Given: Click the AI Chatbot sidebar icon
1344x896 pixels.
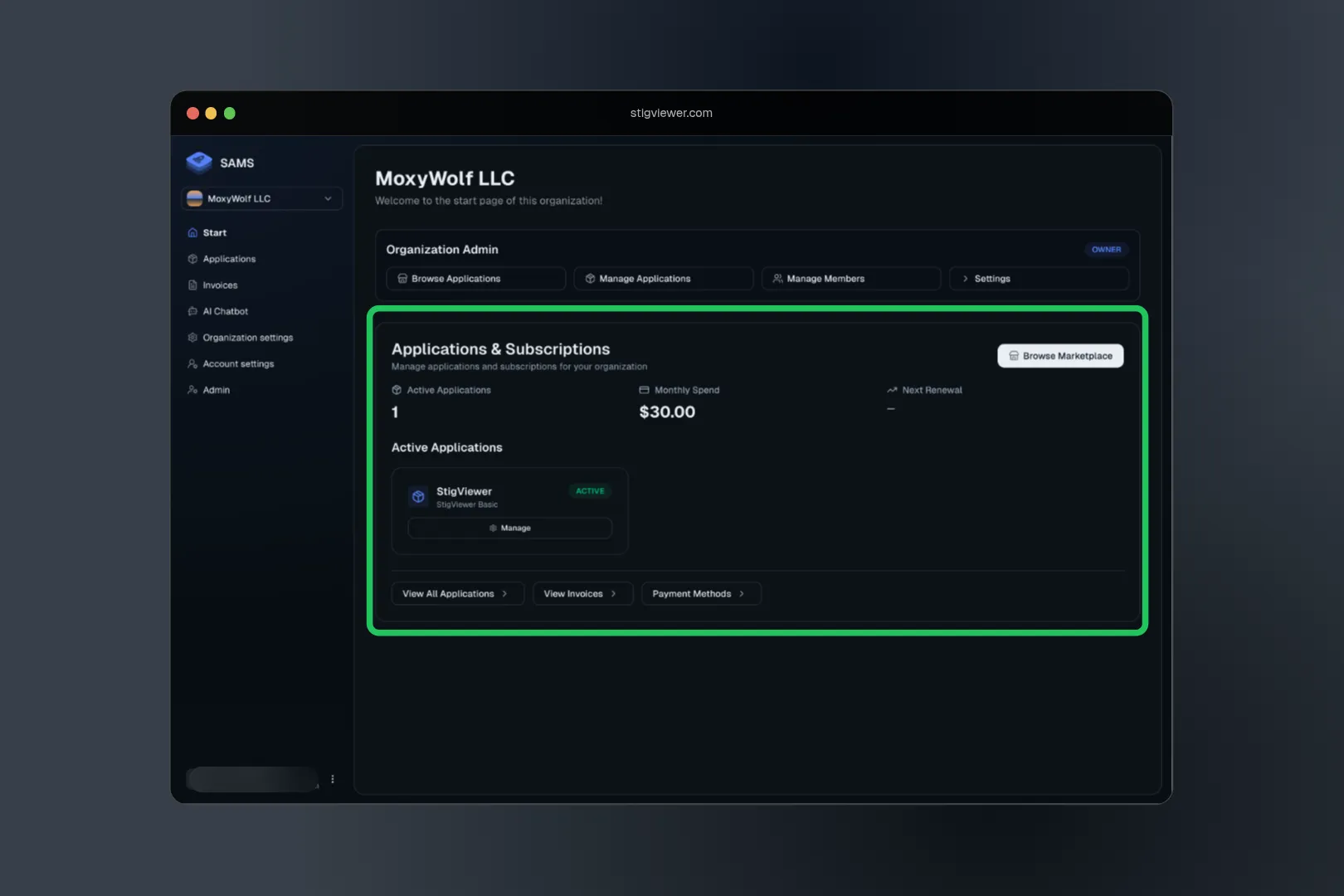Looking at the screenshot, I should (192, 312).
